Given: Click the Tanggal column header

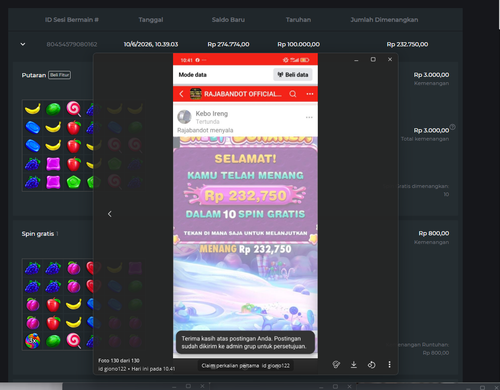Looking at the screenshot, I should [151, 20].
